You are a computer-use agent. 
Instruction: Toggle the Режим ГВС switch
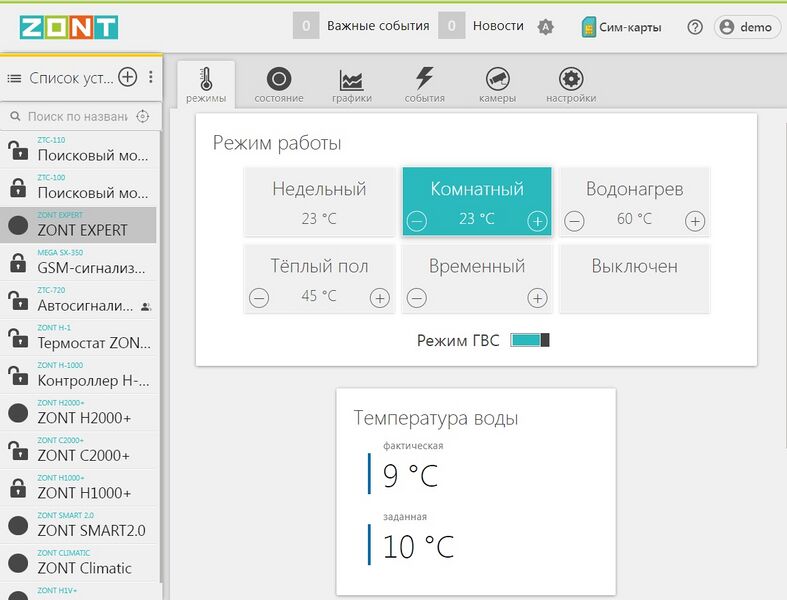pos(529,340)
